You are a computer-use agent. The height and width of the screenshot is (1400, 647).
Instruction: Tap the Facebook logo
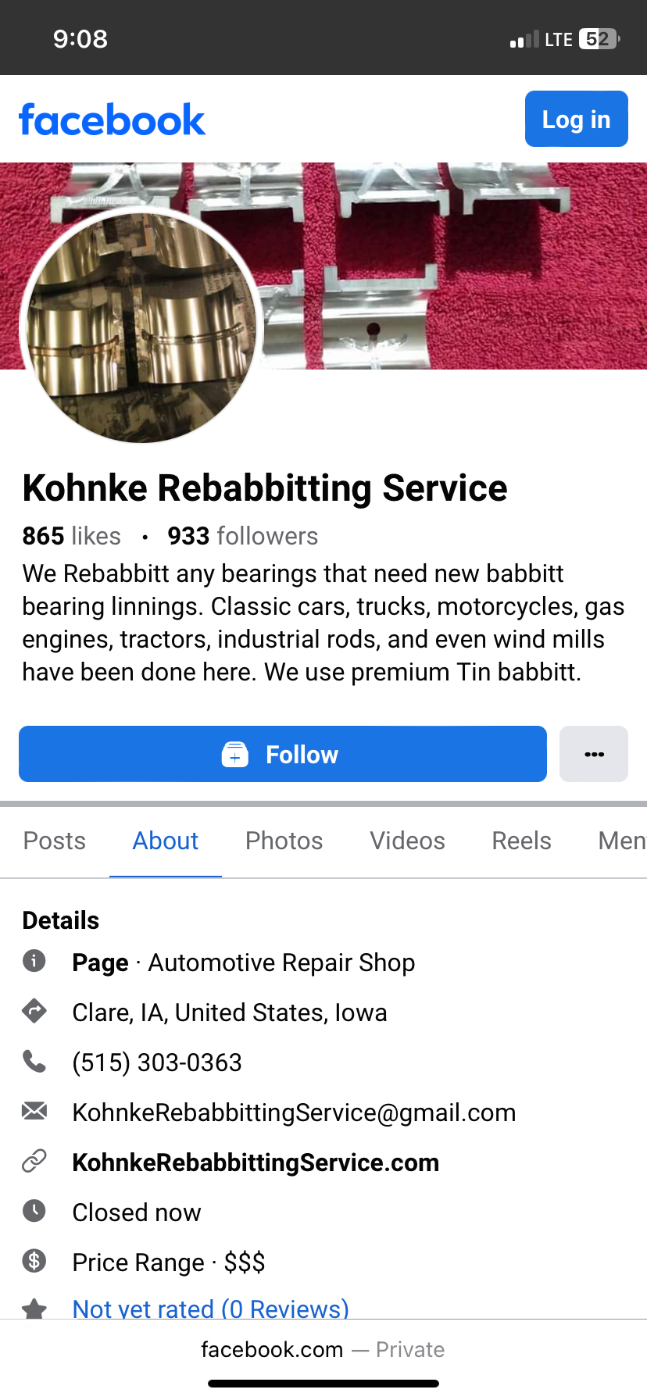click(x=112, y=120)
